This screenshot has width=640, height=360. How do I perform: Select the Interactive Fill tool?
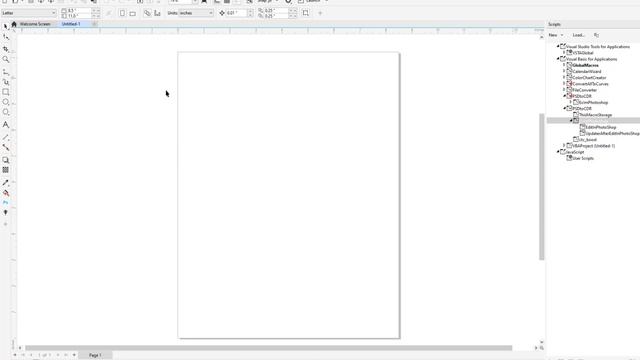click(x=6, y=193)
